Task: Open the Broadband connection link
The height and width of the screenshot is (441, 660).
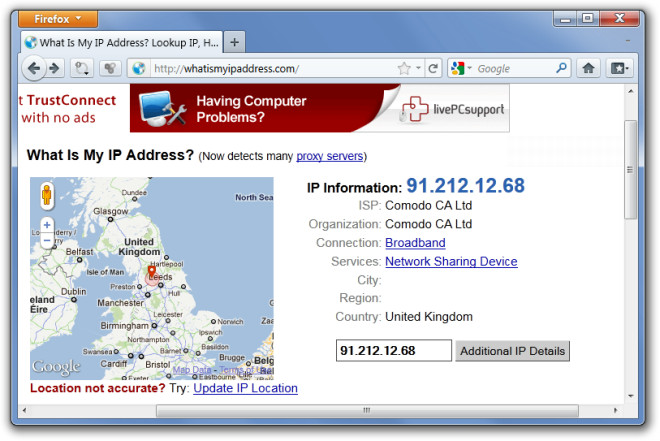Action: pos(415,243)
